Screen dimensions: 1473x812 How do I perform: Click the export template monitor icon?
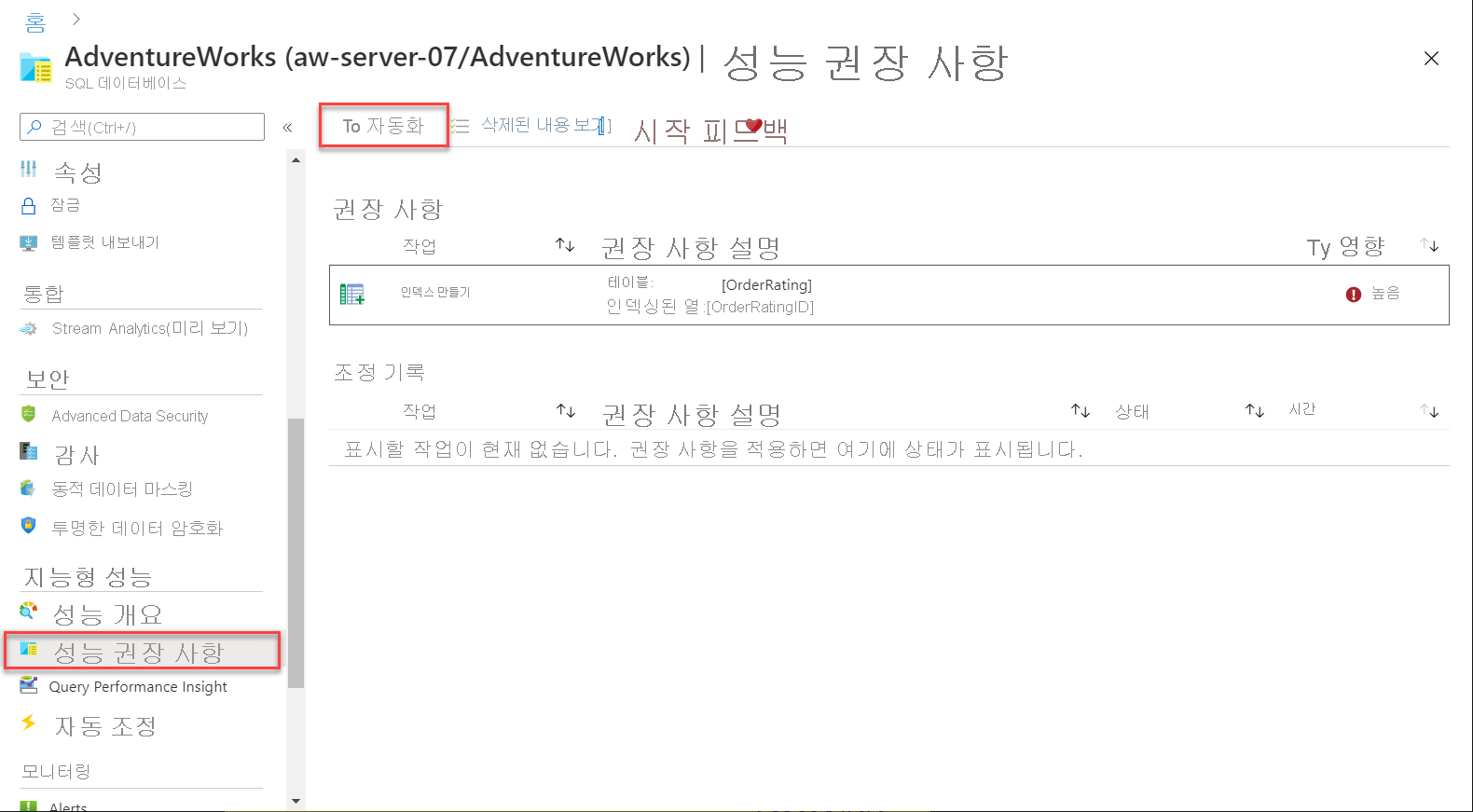point(29,242)
